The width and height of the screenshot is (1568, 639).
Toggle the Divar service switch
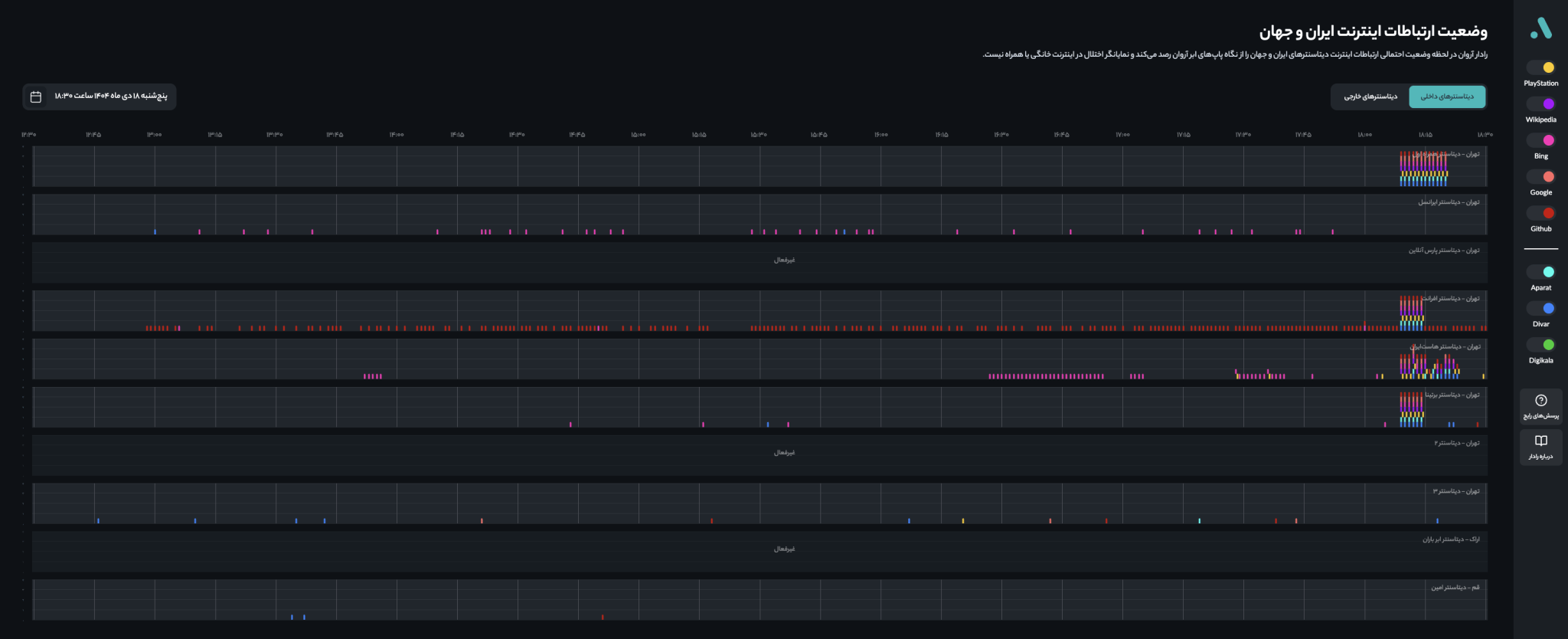coord(1540,308)
